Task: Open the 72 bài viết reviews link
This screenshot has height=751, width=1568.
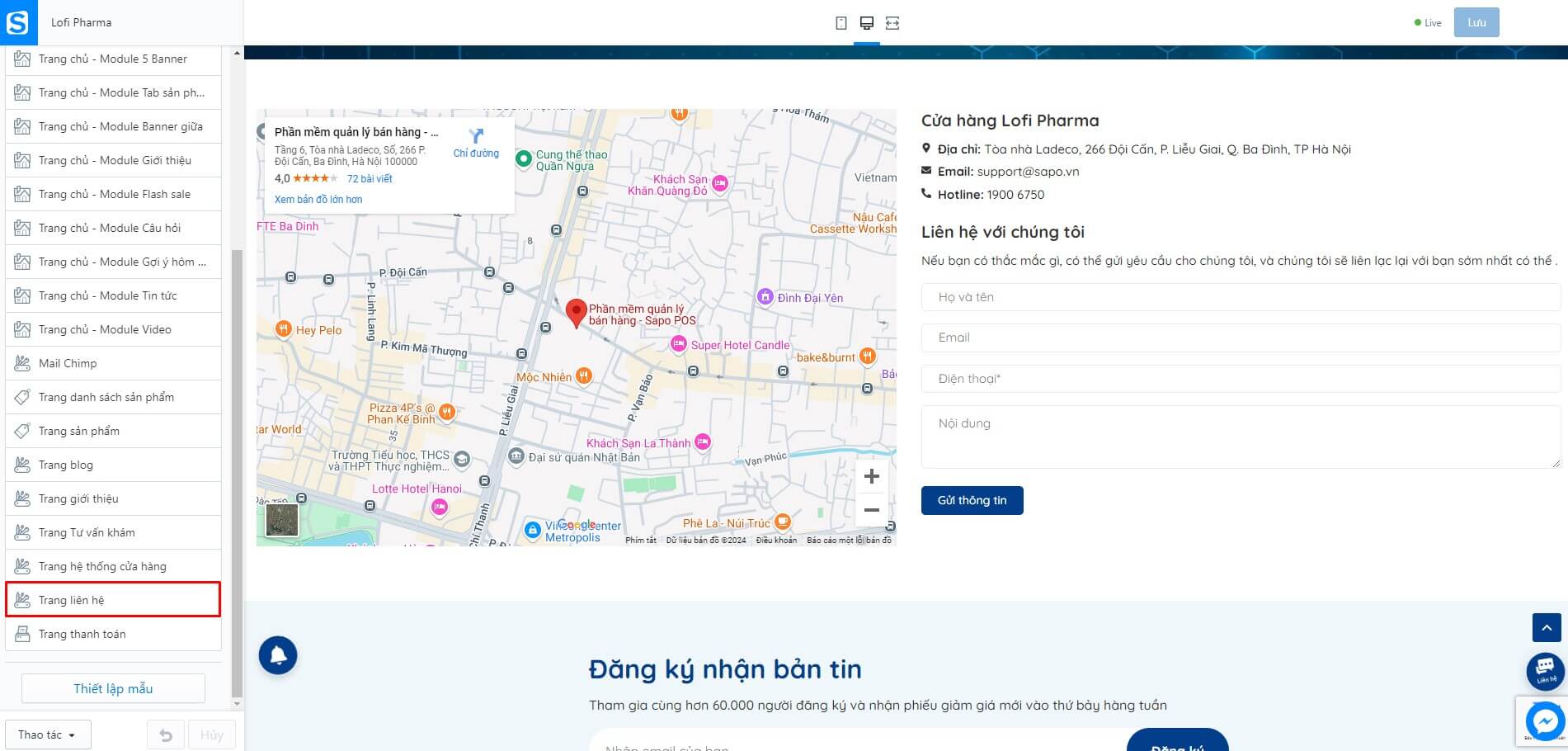Action: click(x=370, y=178)
